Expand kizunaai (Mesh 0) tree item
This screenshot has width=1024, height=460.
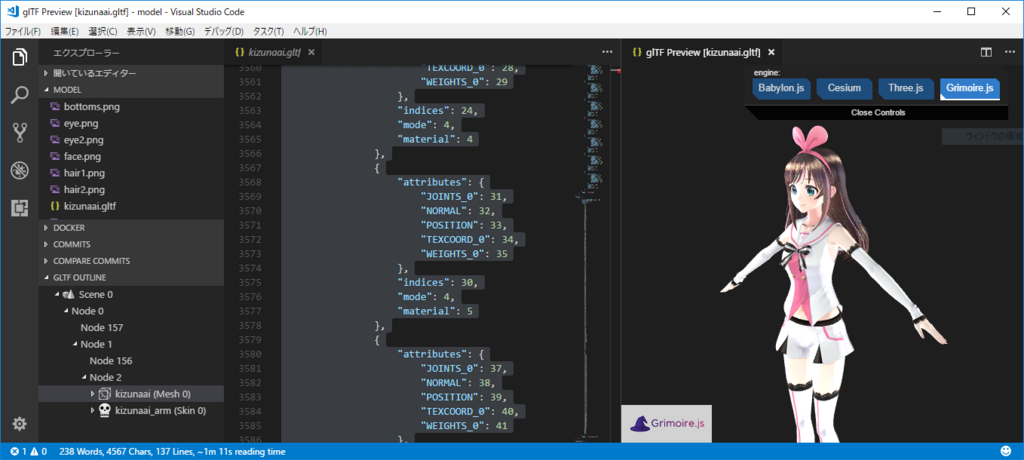click(x=92, y=394)
